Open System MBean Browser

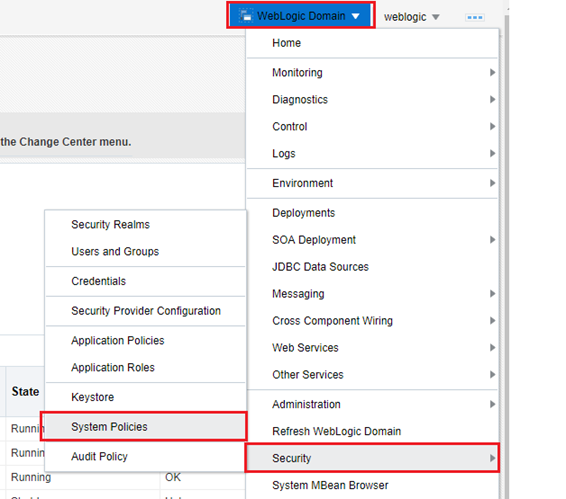click(373, 485)
